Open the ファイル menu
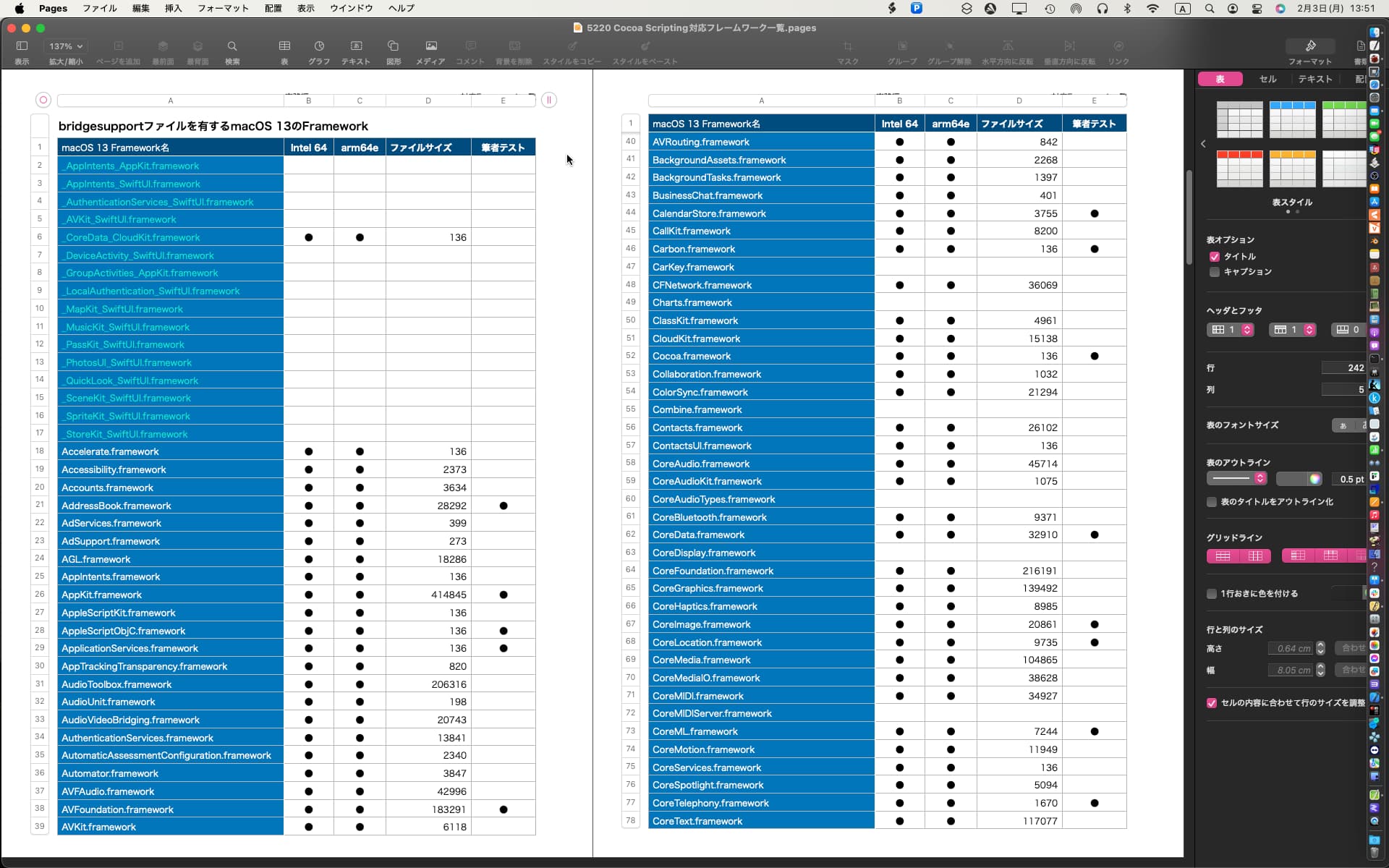The height and width of the screenshot is (868, 1389). (x=100, y=8)
